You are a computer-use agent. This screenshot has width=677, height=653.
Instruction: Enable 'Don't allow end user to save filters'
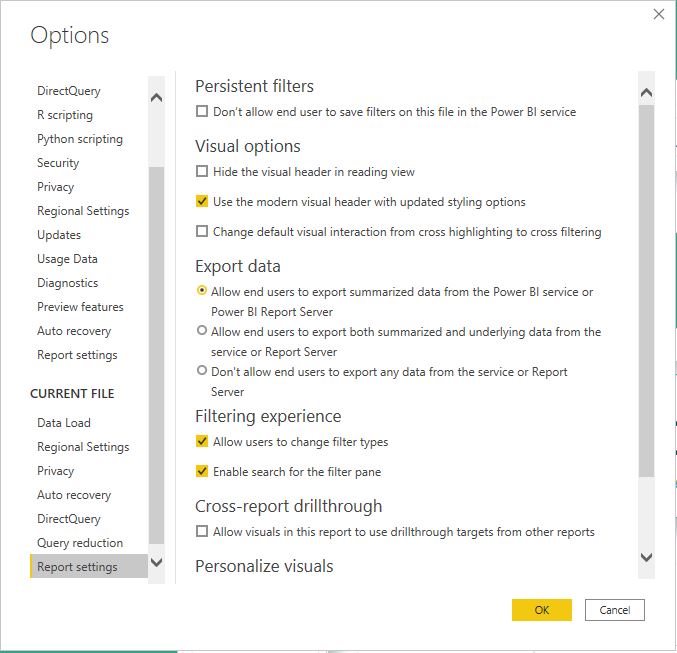point(202,111)
